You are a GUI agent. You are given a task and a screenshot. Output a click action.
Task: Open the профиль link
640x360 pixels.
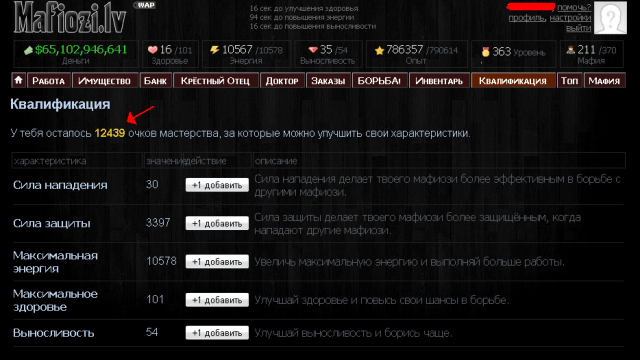(527, 18)
